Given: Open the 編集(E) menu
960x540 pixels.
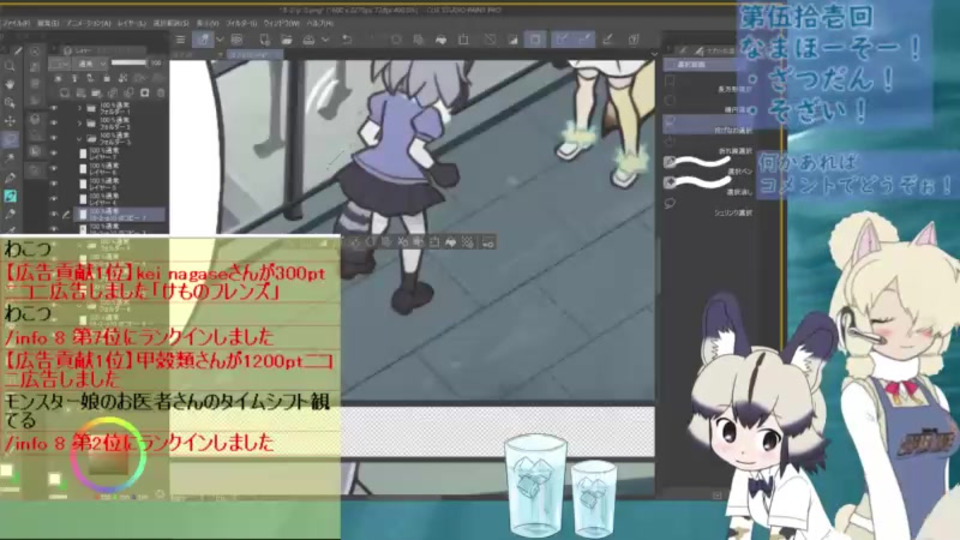Looking at the screenshot, I should coord(48,23).
